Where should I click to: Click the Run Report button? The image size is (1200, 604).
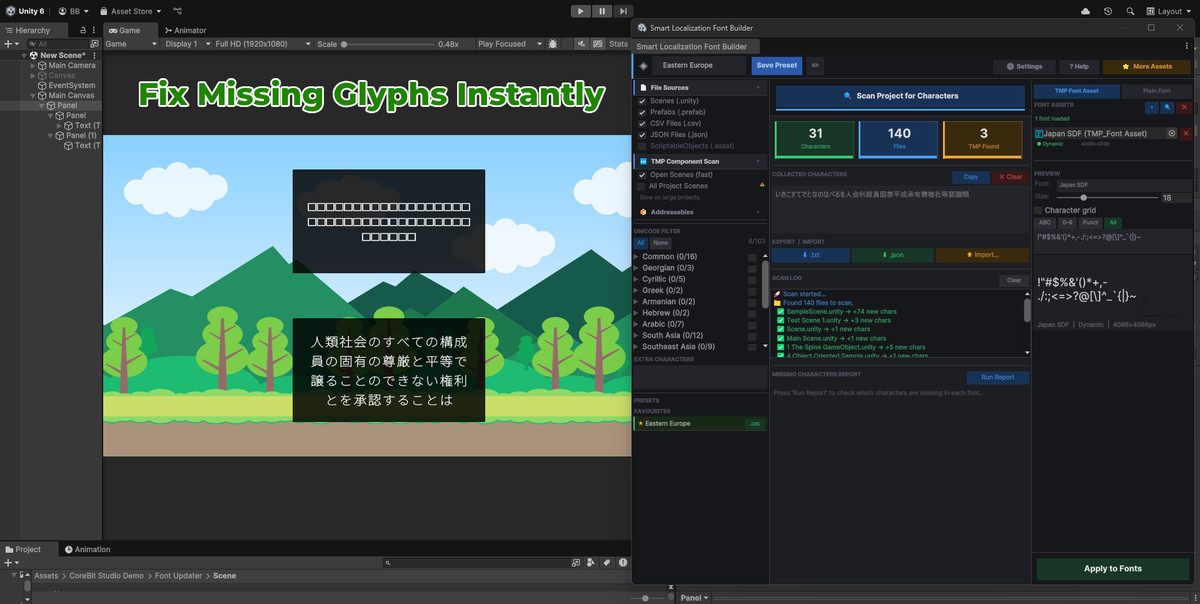[x=998, y=377]
